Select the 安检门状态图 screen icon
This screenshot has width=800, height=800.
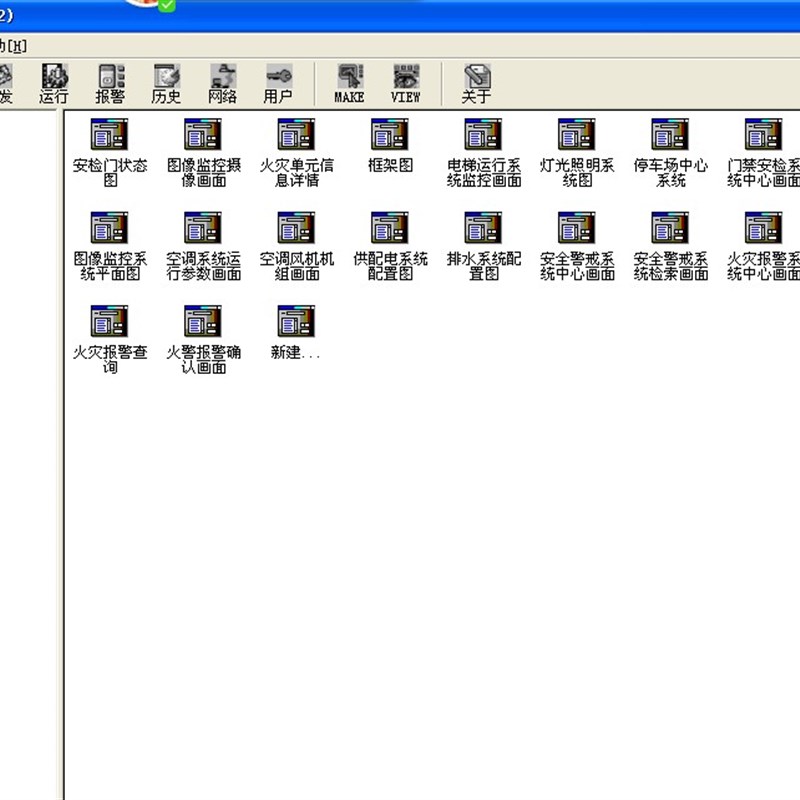pyautogui.click(x=110, y=135)
